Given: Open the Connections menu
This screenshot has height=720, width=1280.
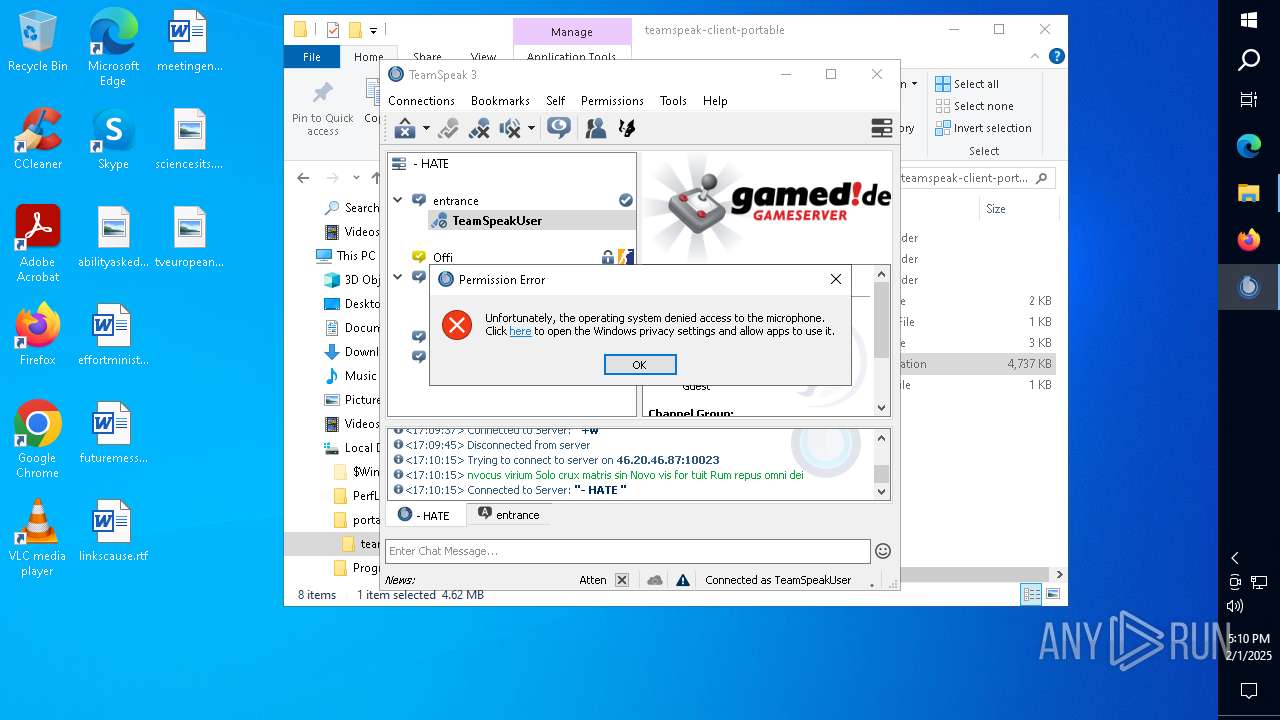Looking at the screenshot, I should (x=421, y=101).
